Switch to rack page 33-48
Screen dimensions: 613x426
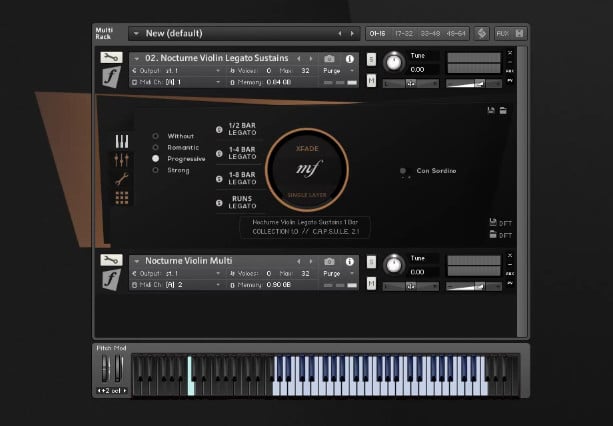point(430,34)
